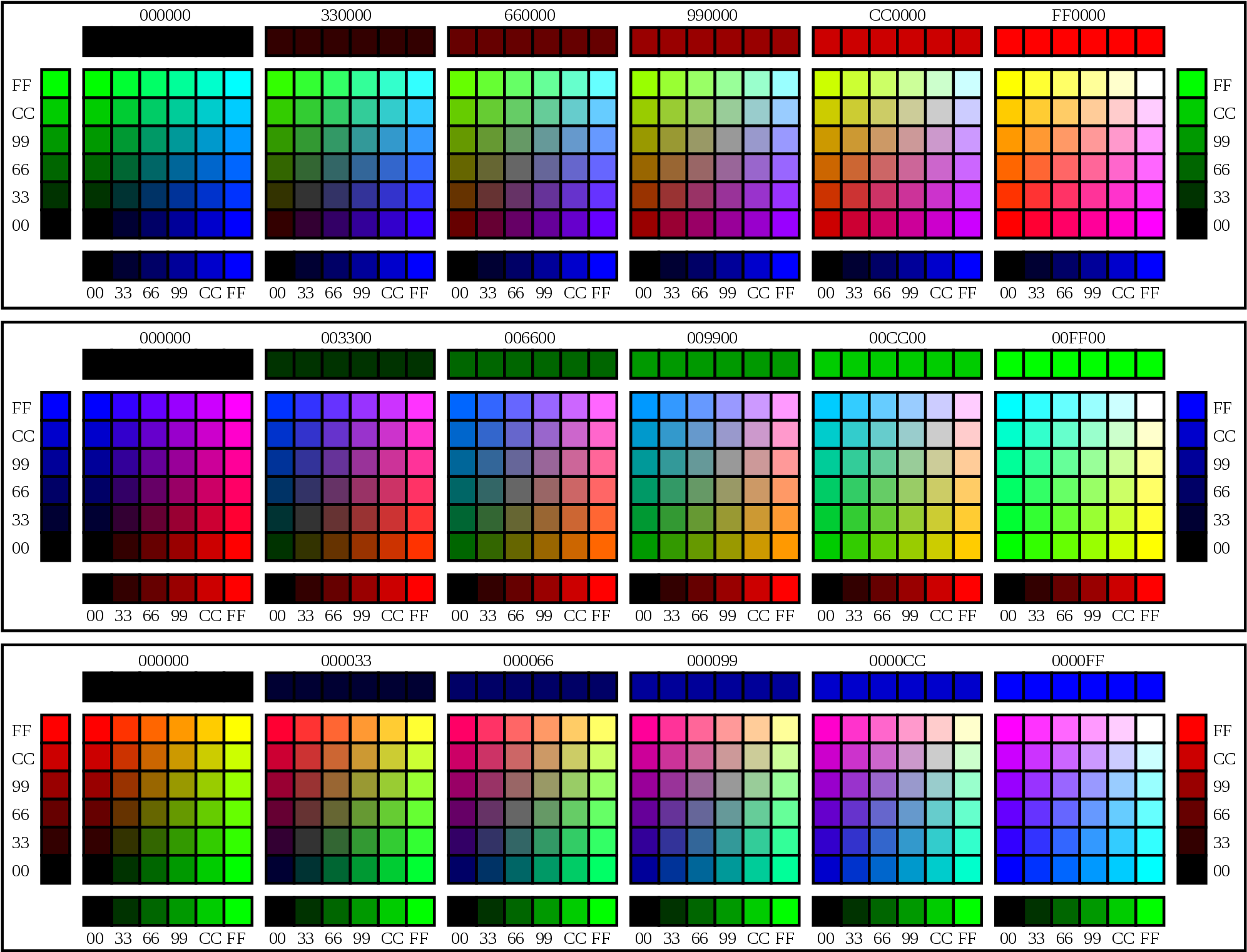Select the bright green 33FF00 swatch in 330000 grid

pyautogui.click(x=280, y=84)
